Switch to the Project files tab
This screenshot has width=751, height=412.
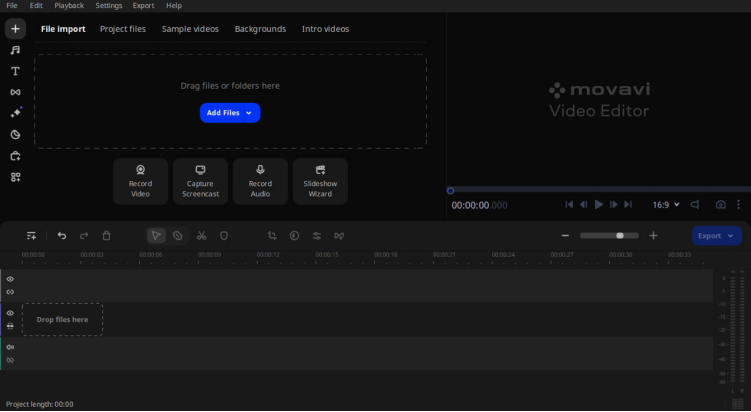click(x=123, y=29)
